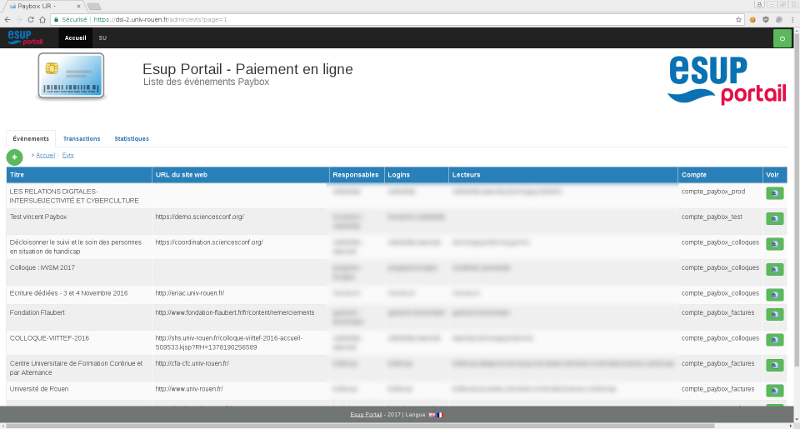Click the browser address bar URL
The width and height of the screenshot is (800, 429).
pos(300,19)
